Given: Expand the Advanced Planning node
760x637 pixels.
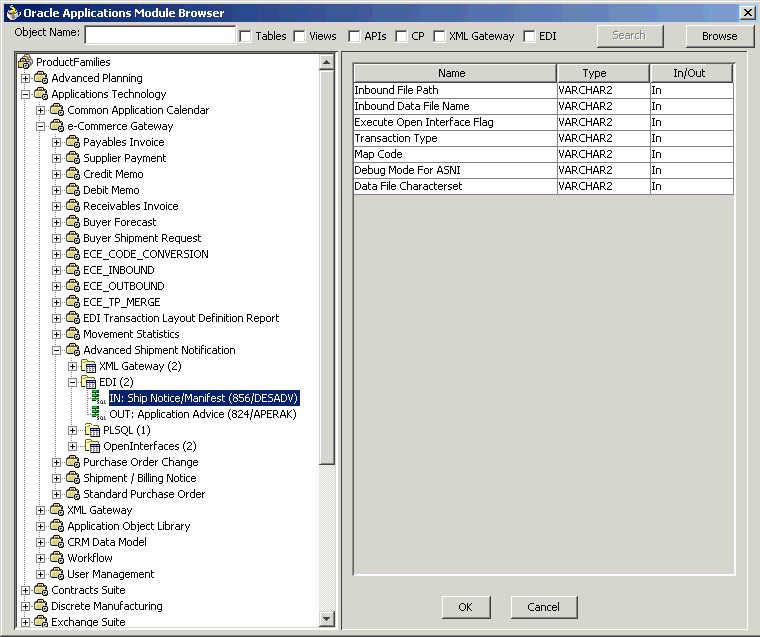Looking at the screenshot, I should tap(25, 78).
